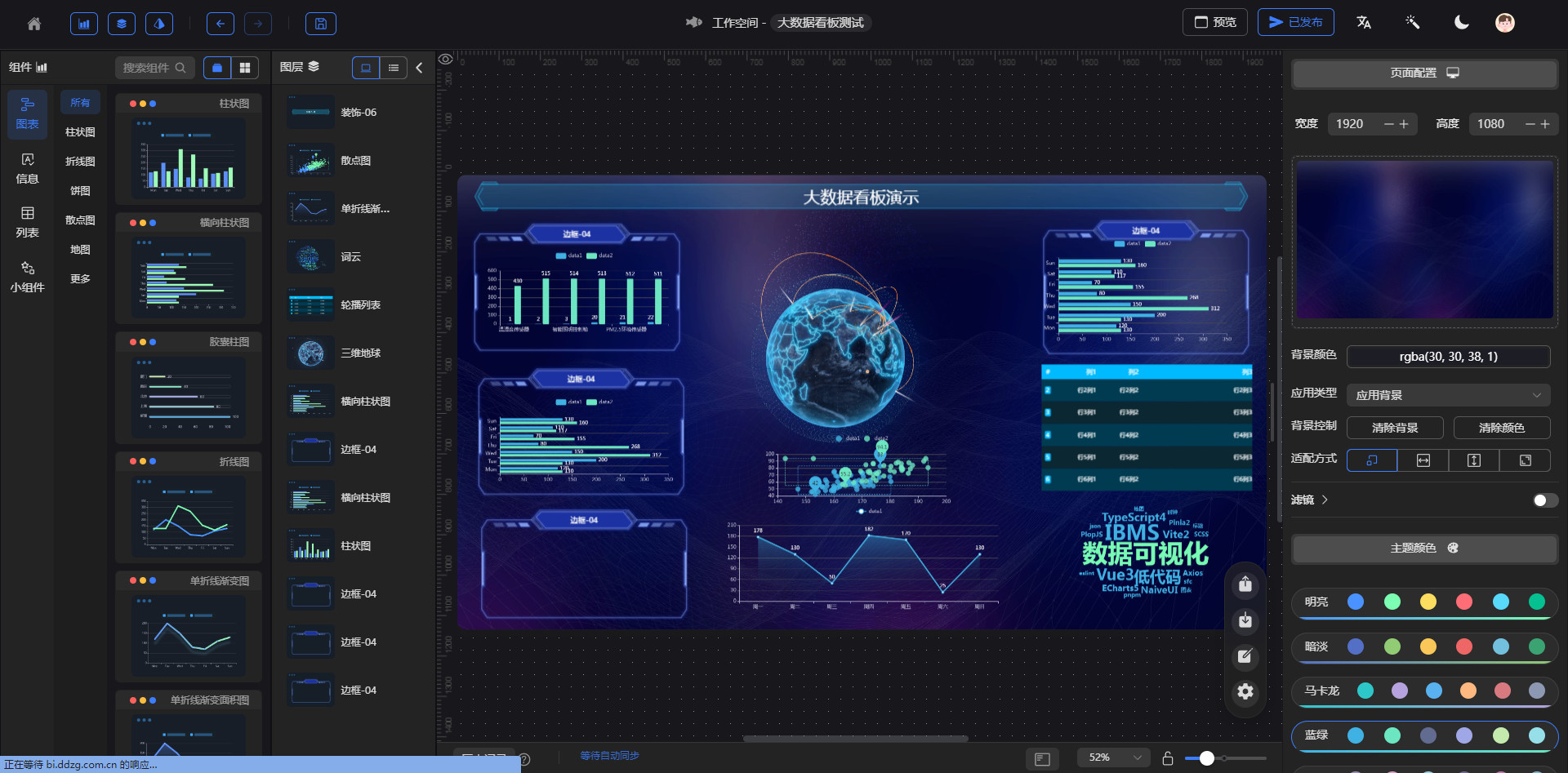Image resolution: width=1568 pixels, height=773 pixels.
Task: Click the 主题颜色 theme color header
Action: coord(1424,549)
